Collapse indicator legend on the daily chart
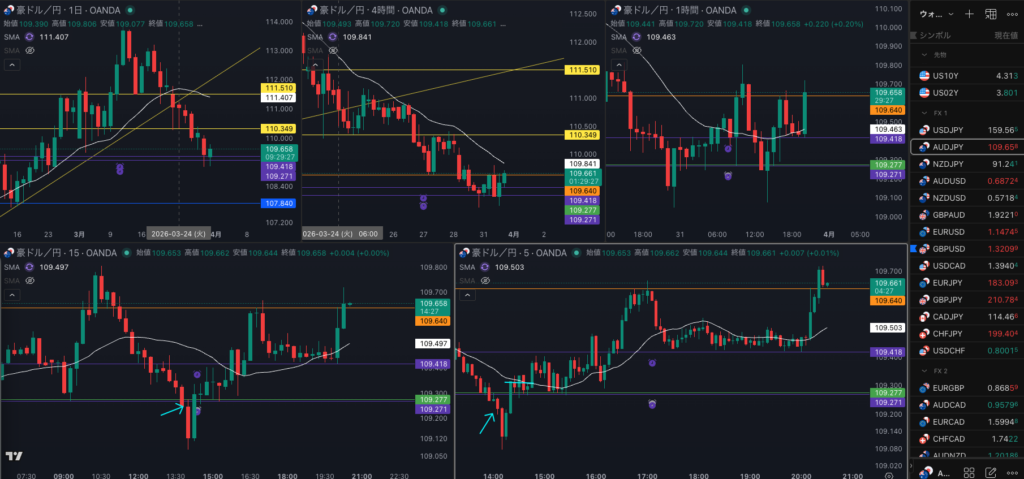 point(10,64)
